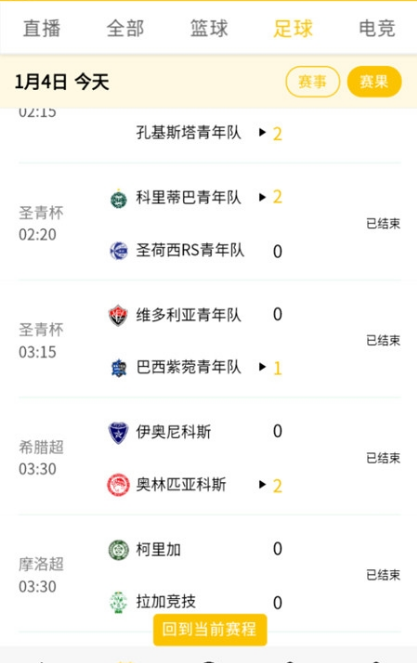The height and width of the screenshot is (663, 417).
Task: Select the 足球 tab
Action: (293, 29)
